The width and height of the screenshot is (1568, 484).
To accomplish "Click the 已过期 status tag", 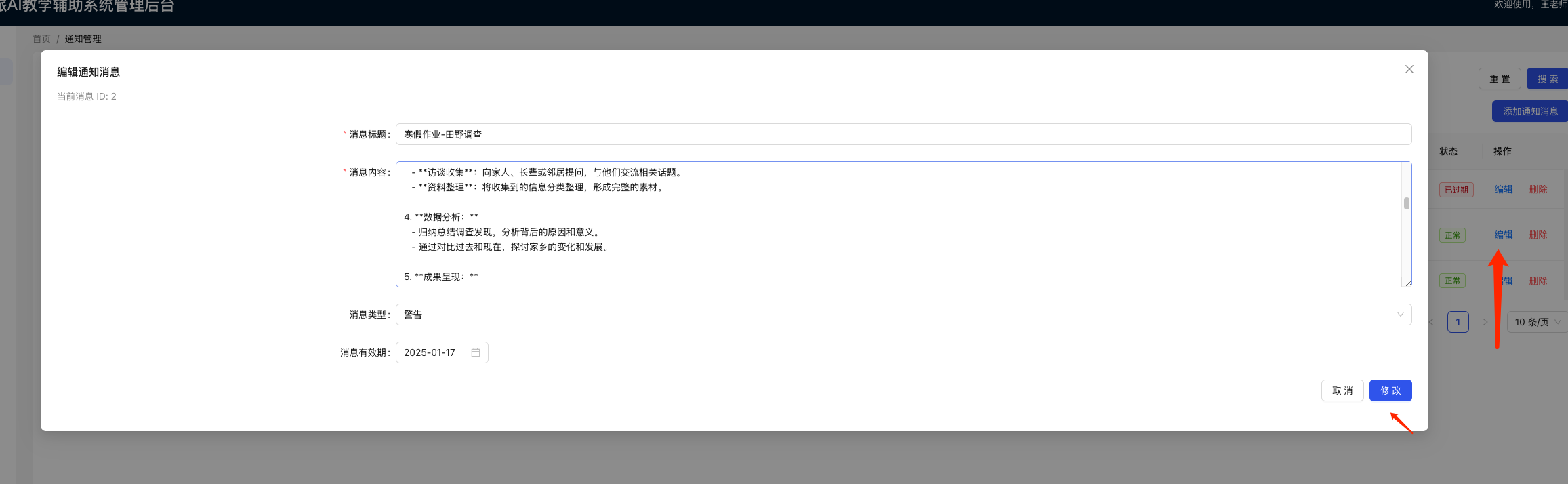I will (x=1456, y=190).
